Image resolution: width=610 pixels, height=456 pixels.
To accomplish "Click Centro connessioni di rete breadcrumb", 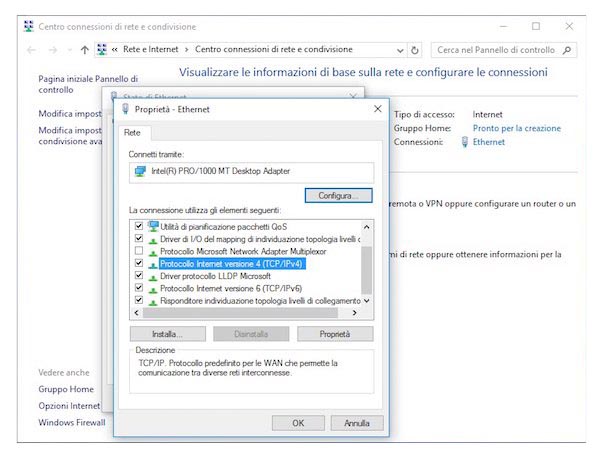I will 273,49.
